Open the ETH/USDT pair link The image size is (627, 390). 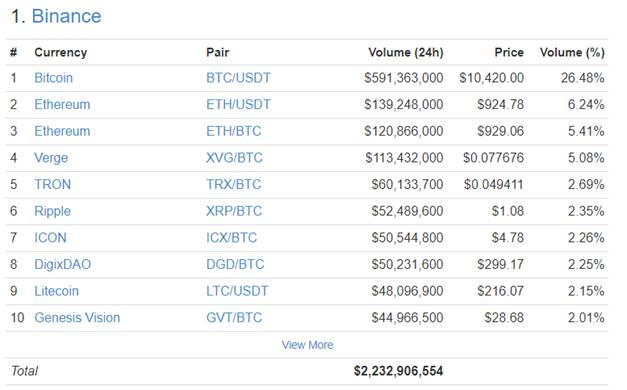[x=238, y=104]
